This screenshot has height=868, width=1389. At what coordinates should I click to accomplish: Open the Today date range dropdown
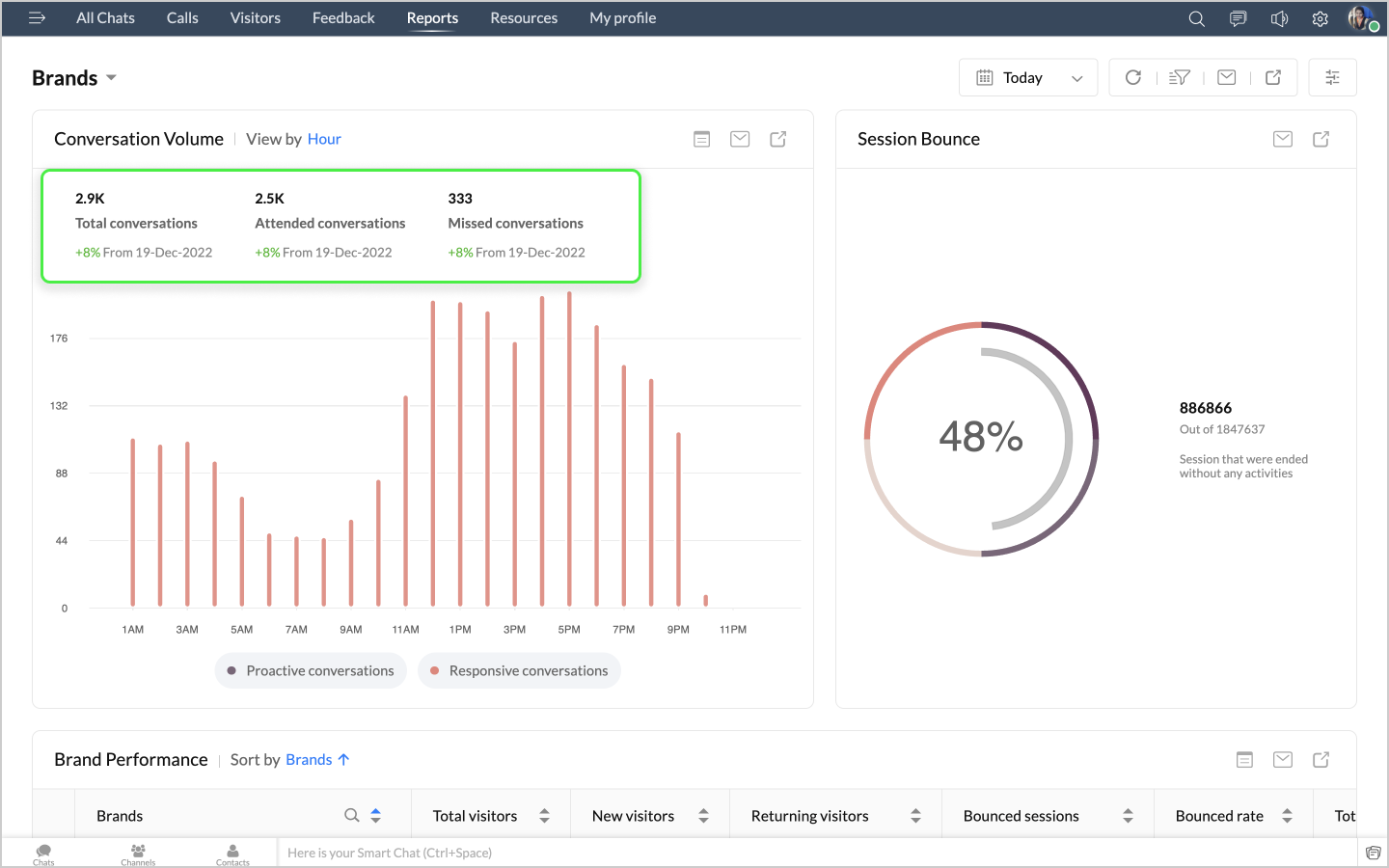tap(1028, 78)
